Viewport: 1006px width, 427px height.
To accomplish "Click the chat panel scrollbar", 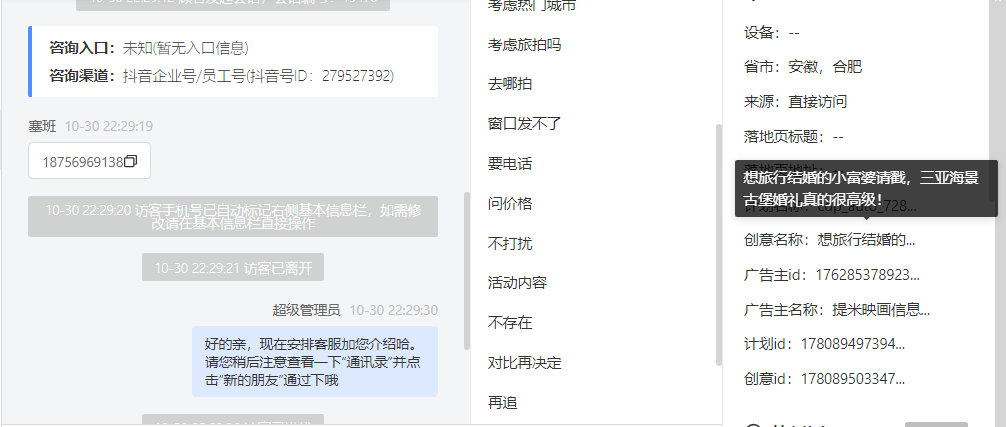I will click(466, 271).
